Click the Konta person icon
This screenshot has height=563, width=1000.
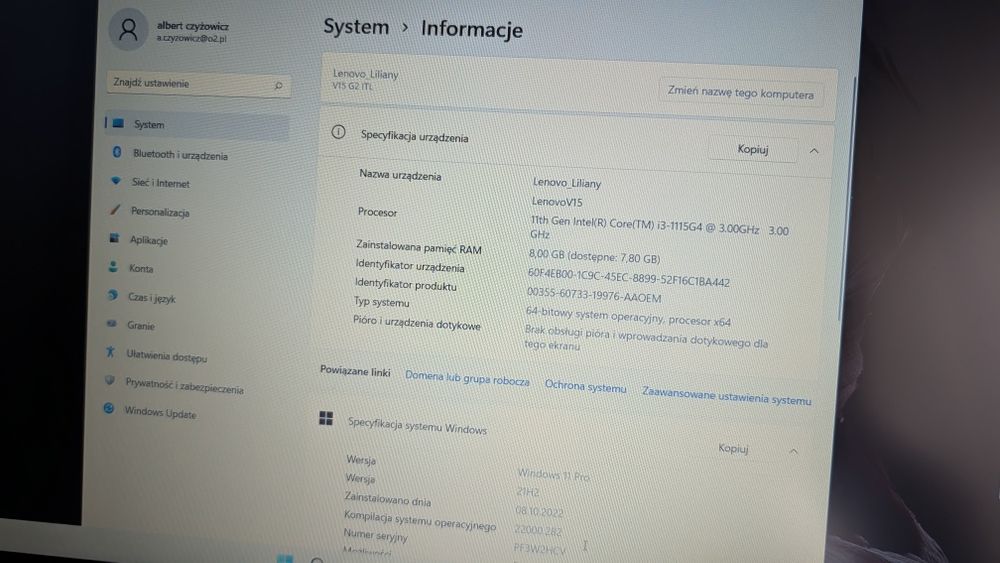tap(113, 267)
